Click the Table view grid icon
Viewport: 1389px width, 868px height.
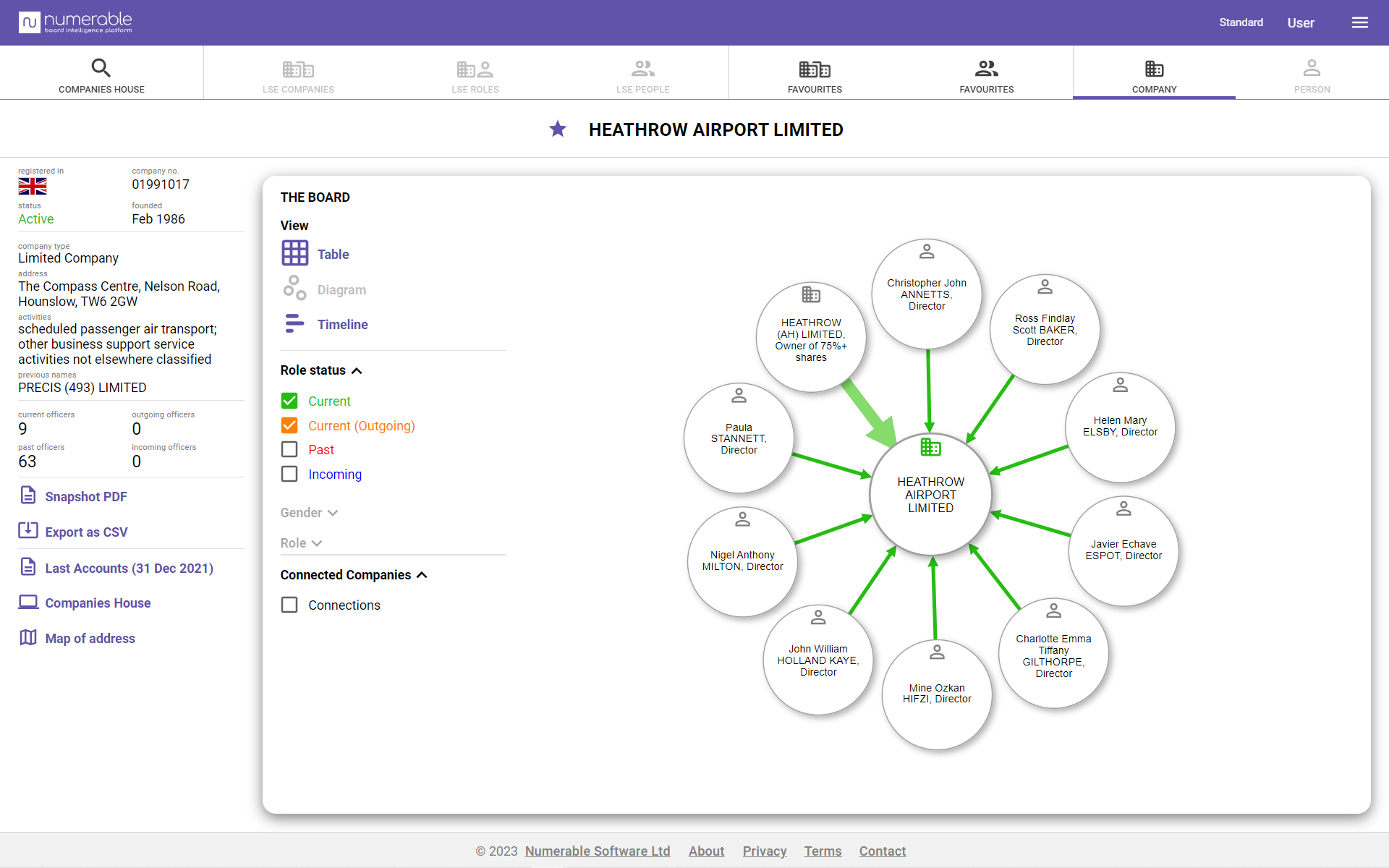coord(295,253)
